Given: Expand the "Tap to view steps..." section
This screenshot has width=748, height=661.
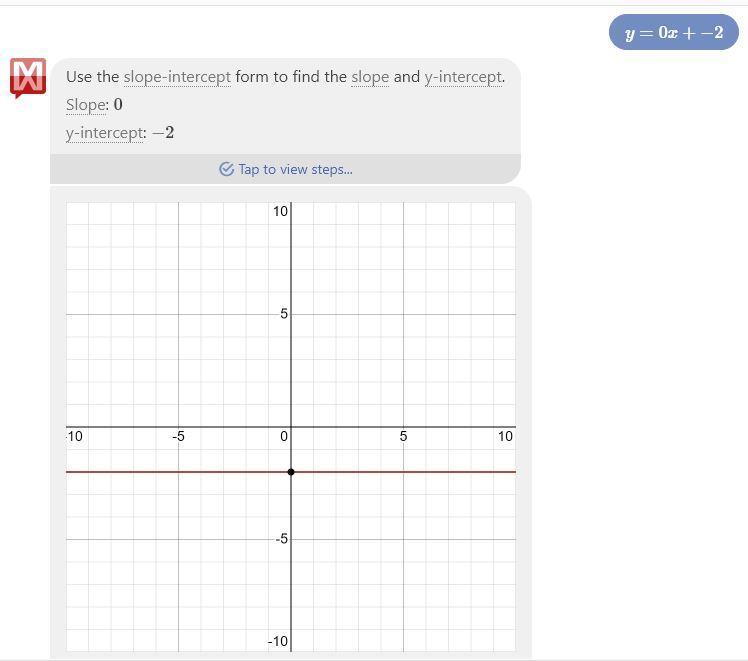Looking at the screenshot, I should click(x=295, y=170).
